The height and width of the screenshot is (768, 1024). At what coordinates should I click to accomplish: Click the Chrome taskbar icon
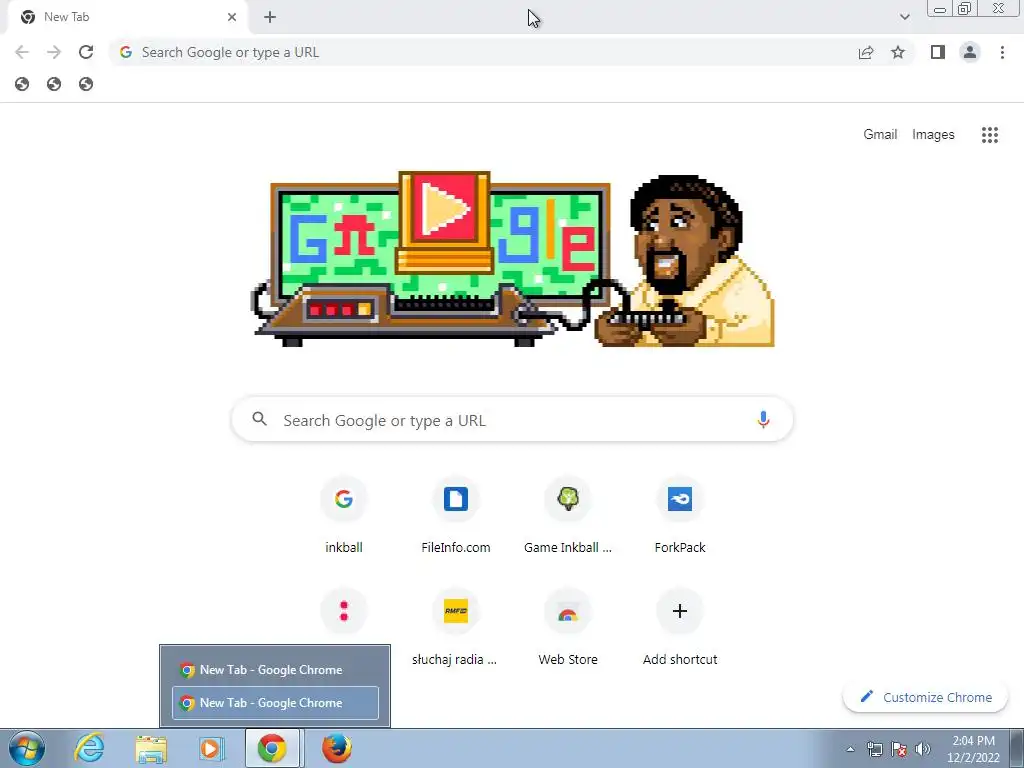tap(272, 748)
